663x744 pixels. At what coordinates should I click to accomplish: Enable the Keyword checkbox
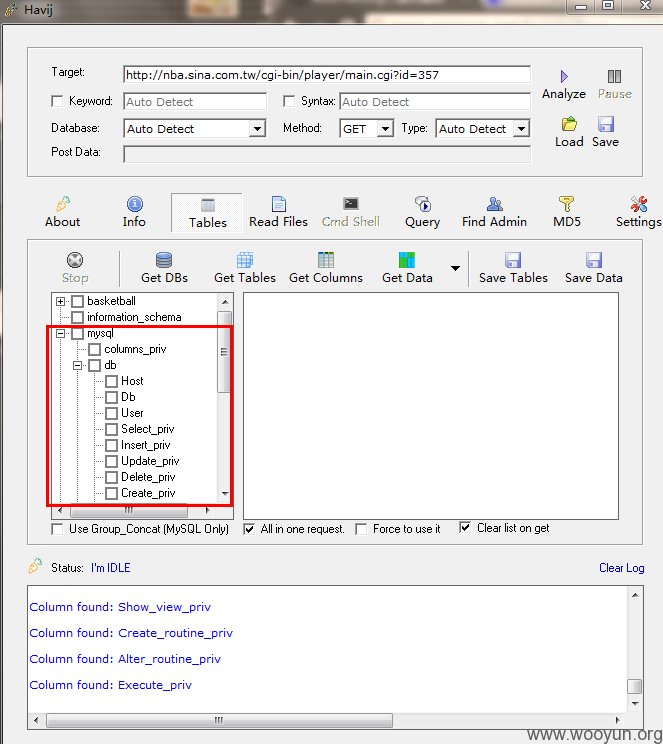tap(57, 102)
